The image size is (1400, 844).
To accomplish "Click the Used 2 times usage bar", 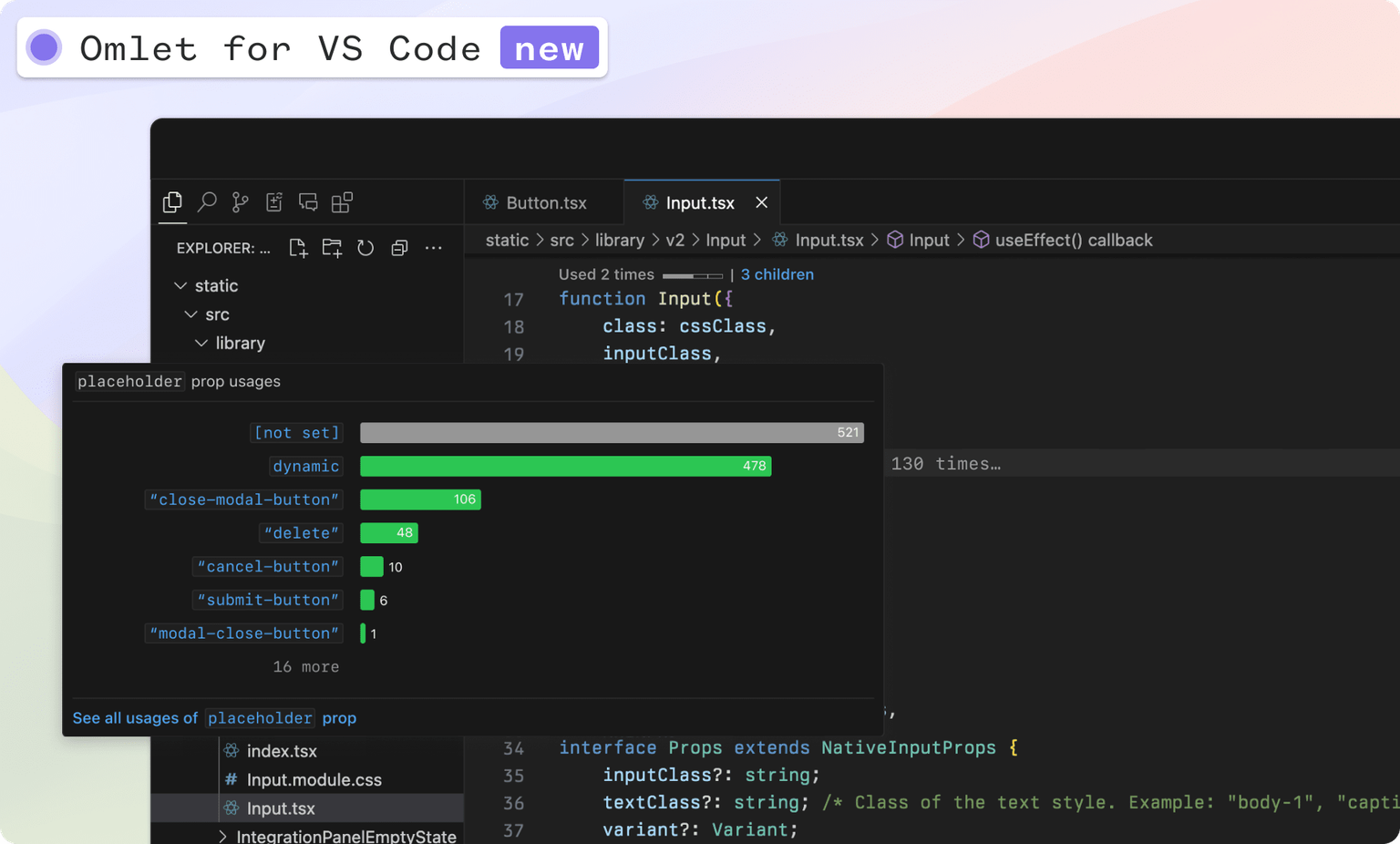I will click(693, 274).
